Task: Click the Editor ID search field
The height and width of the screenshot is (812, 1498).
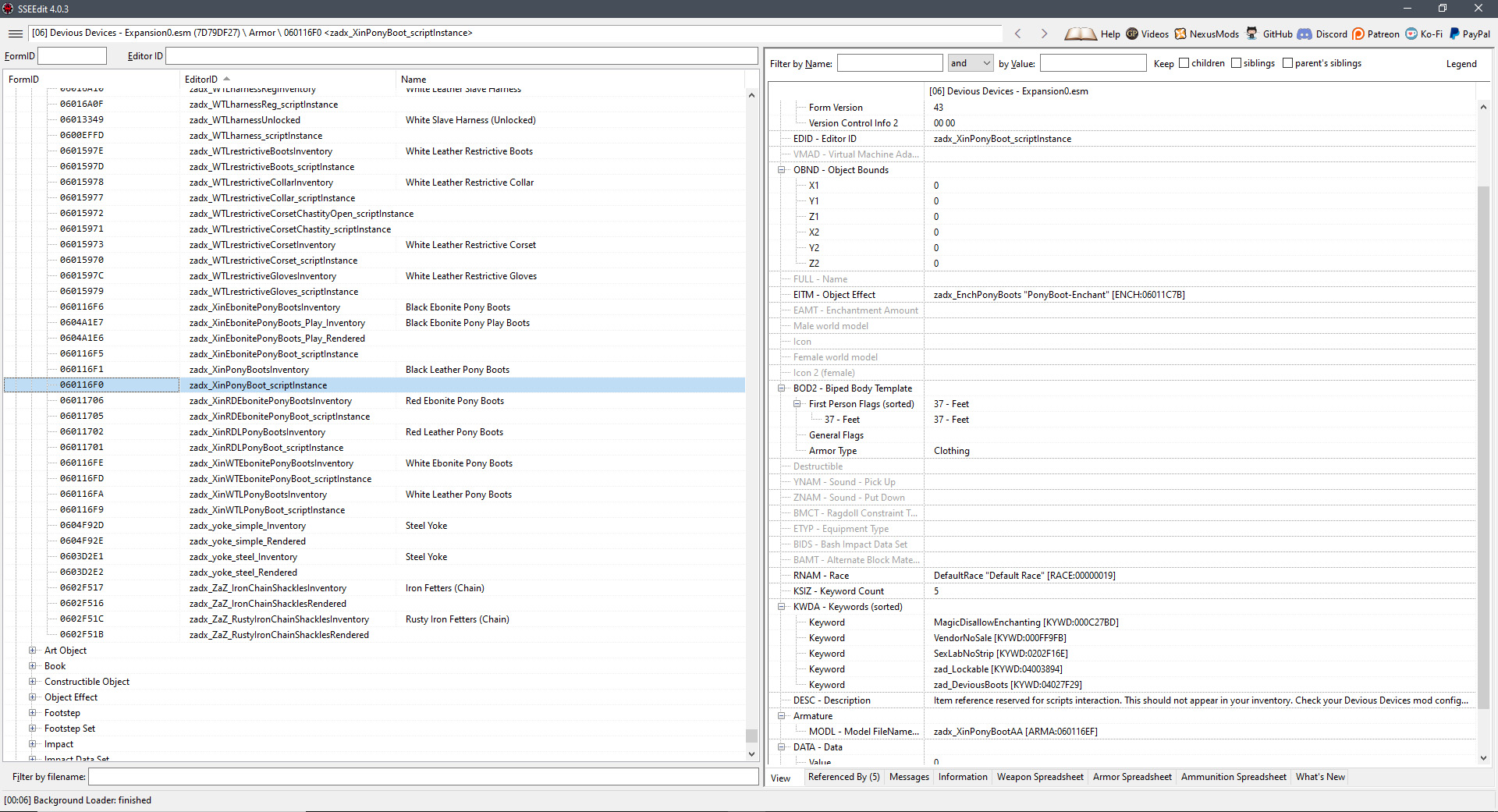Action: (x=462, y=56)
